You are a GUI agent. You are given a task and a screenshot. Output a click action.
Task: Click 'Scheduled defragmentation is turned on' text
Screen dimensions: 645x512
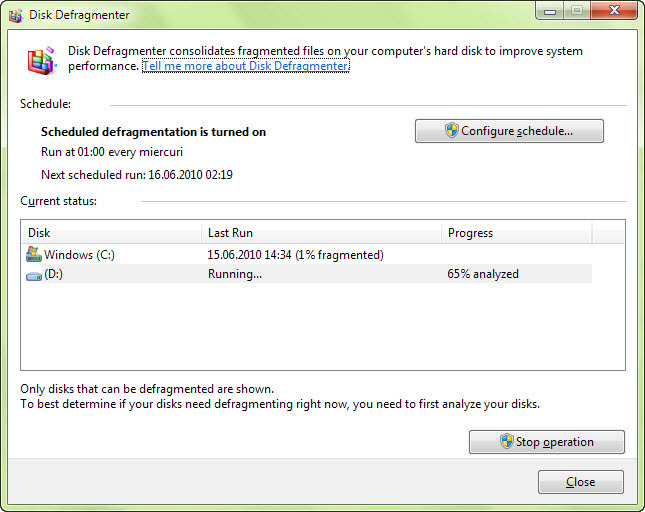coord(153,132)
